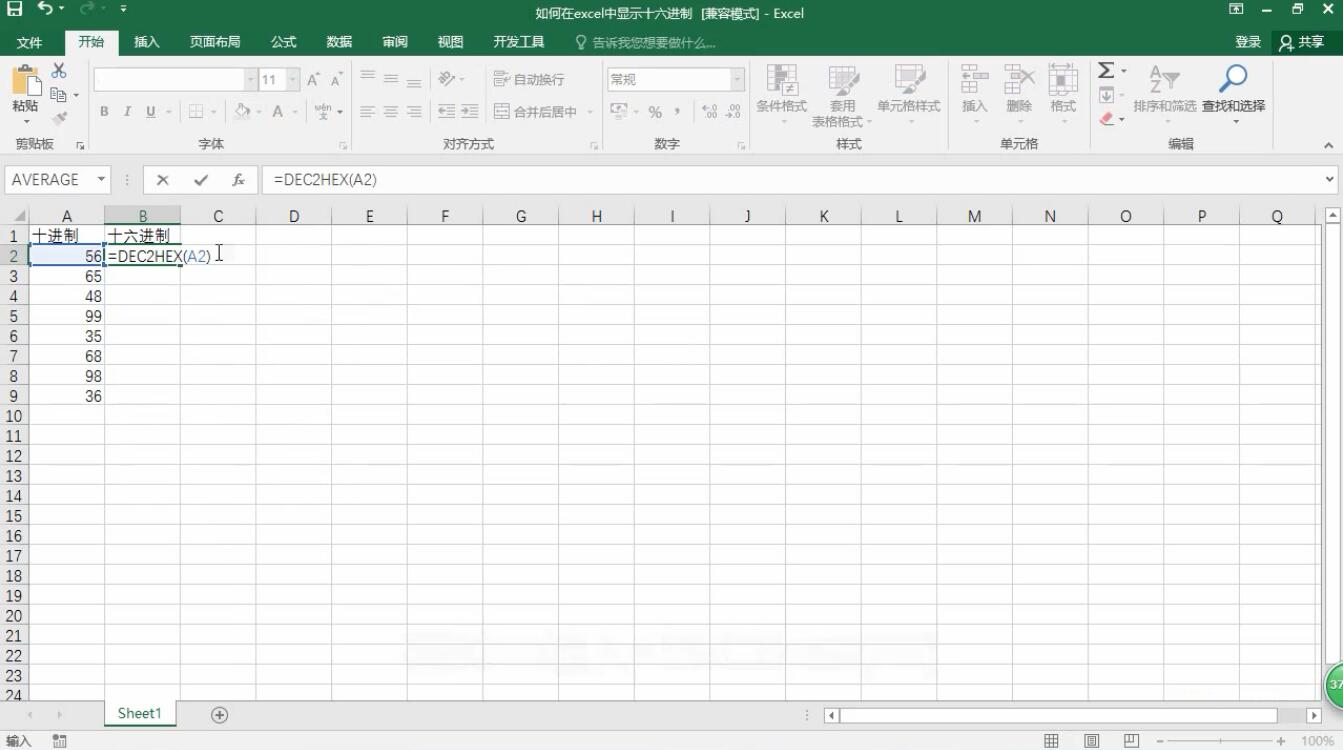Image resolution: width=1343 pixels, height=750 pixels.
Task: Delete cells using 删除 icon
Action: point(1019,95)
